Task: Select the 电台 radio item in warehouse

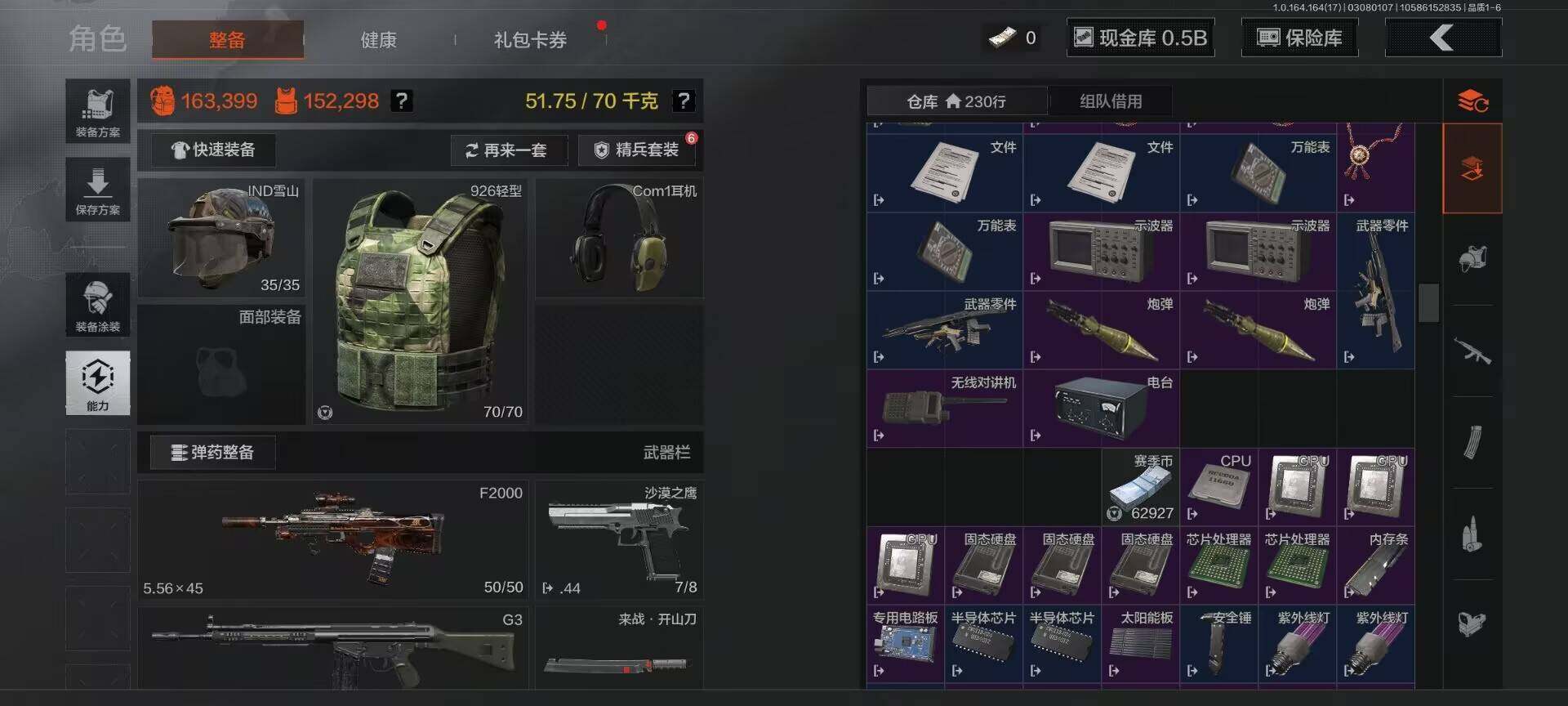Action: coord(1101,409)
